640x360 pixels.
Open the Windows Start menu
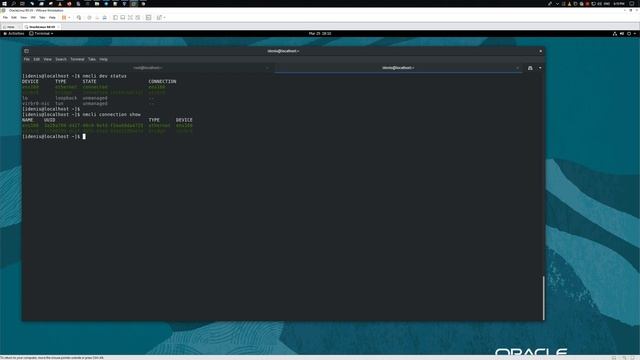pos(4,3)
